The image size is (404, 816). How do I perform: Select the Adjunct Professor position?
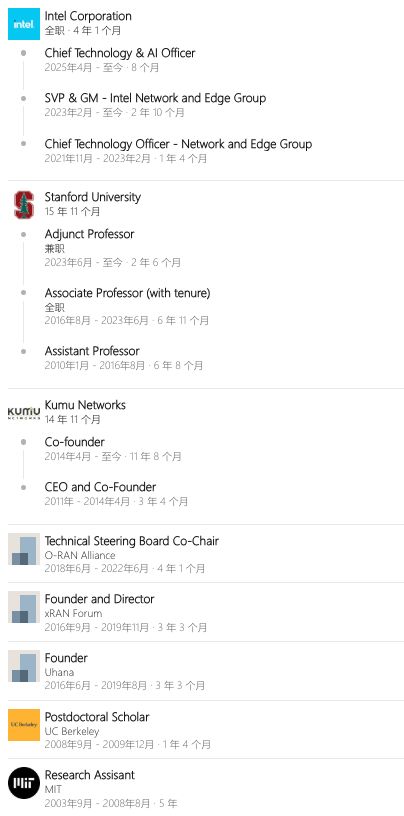[90, 234]
